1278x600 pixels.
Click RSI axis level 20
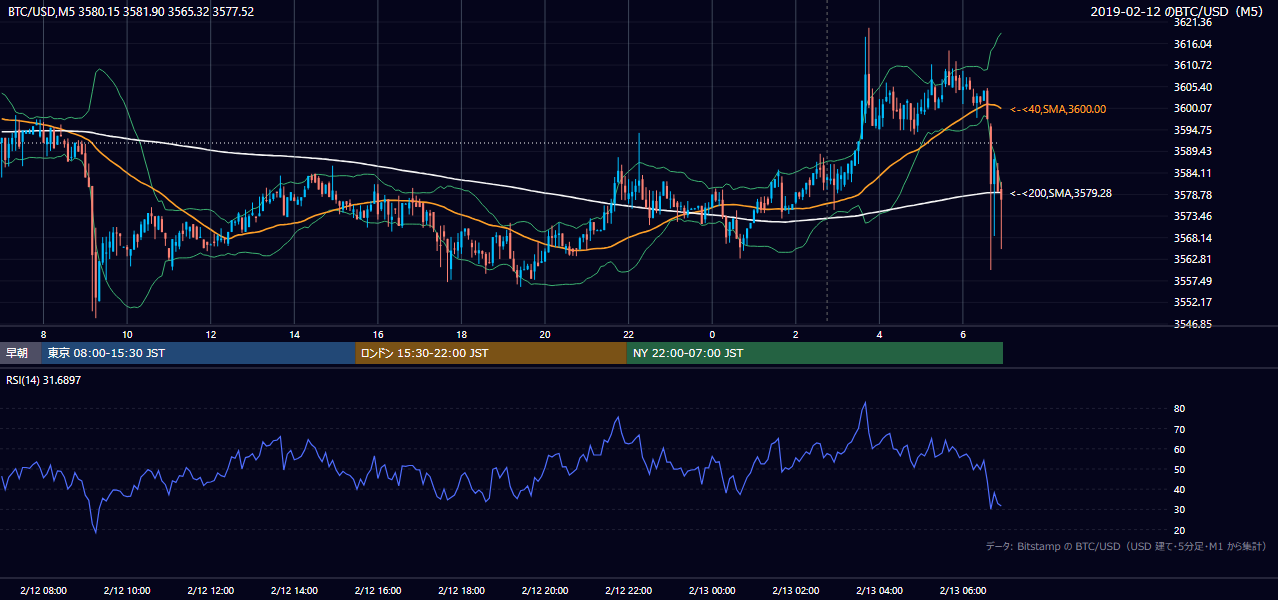(x=1179, y=530)
